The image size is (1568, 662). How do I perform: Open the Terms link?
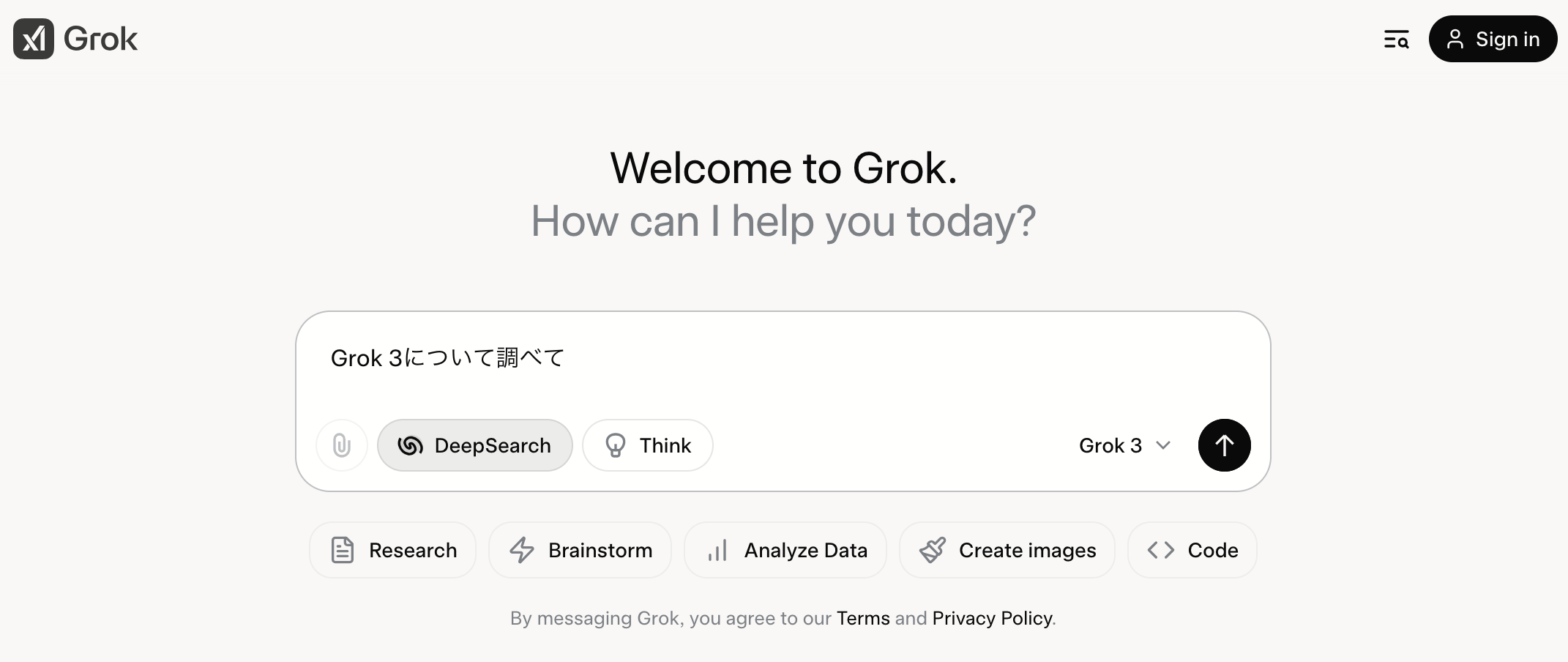pyautogui.click(x=863, y=618)
